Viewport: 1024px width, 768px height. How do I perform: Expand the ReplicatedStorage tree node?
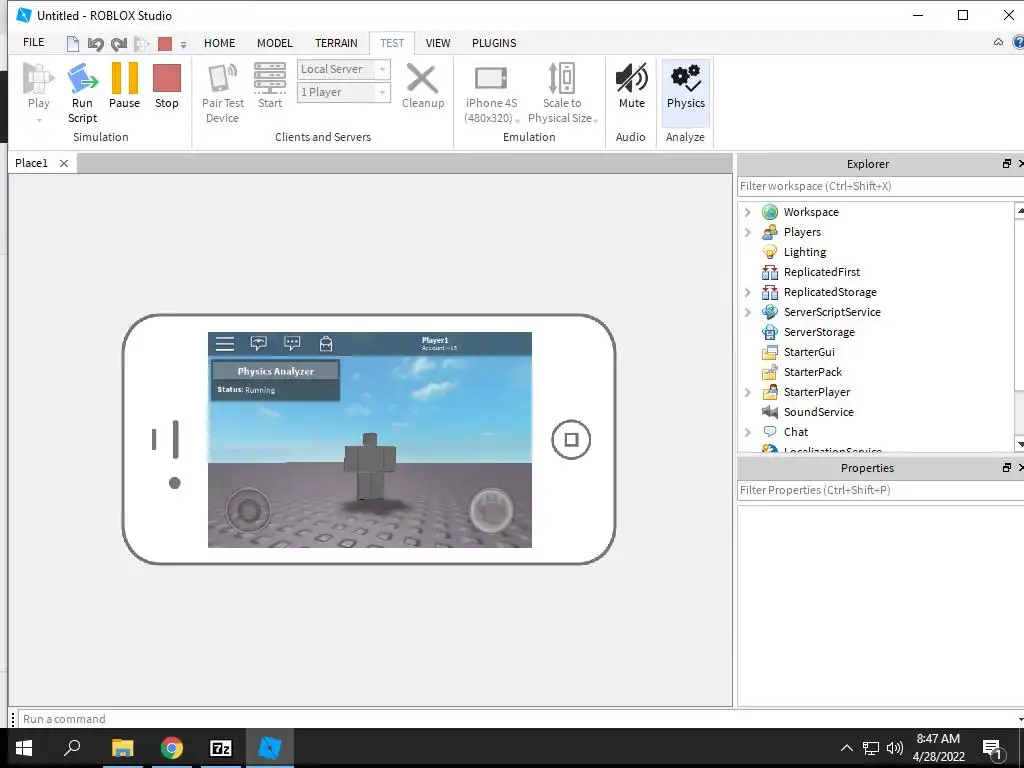748,293
